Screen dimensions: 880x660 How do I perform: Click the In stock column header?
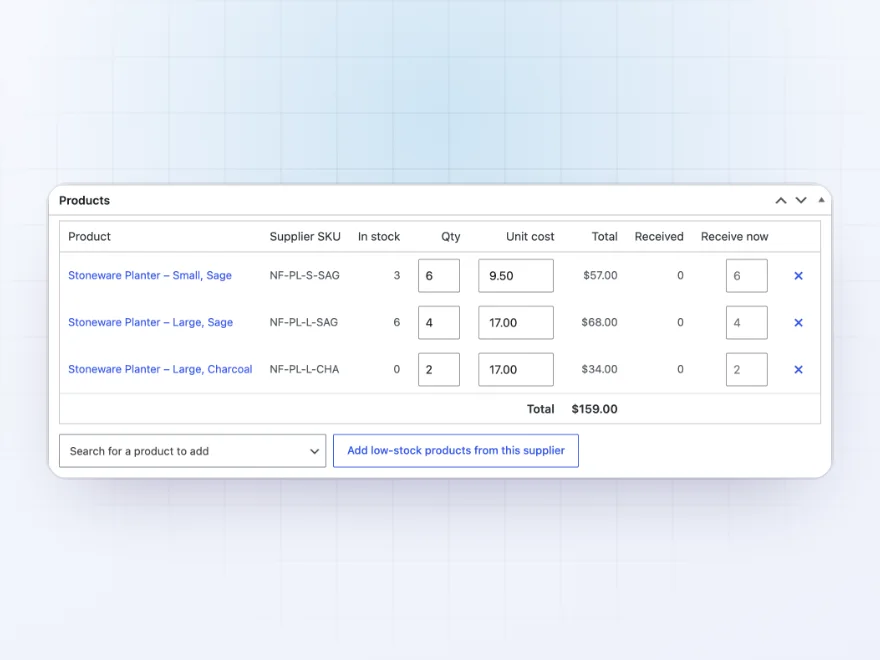coord(379,237)
